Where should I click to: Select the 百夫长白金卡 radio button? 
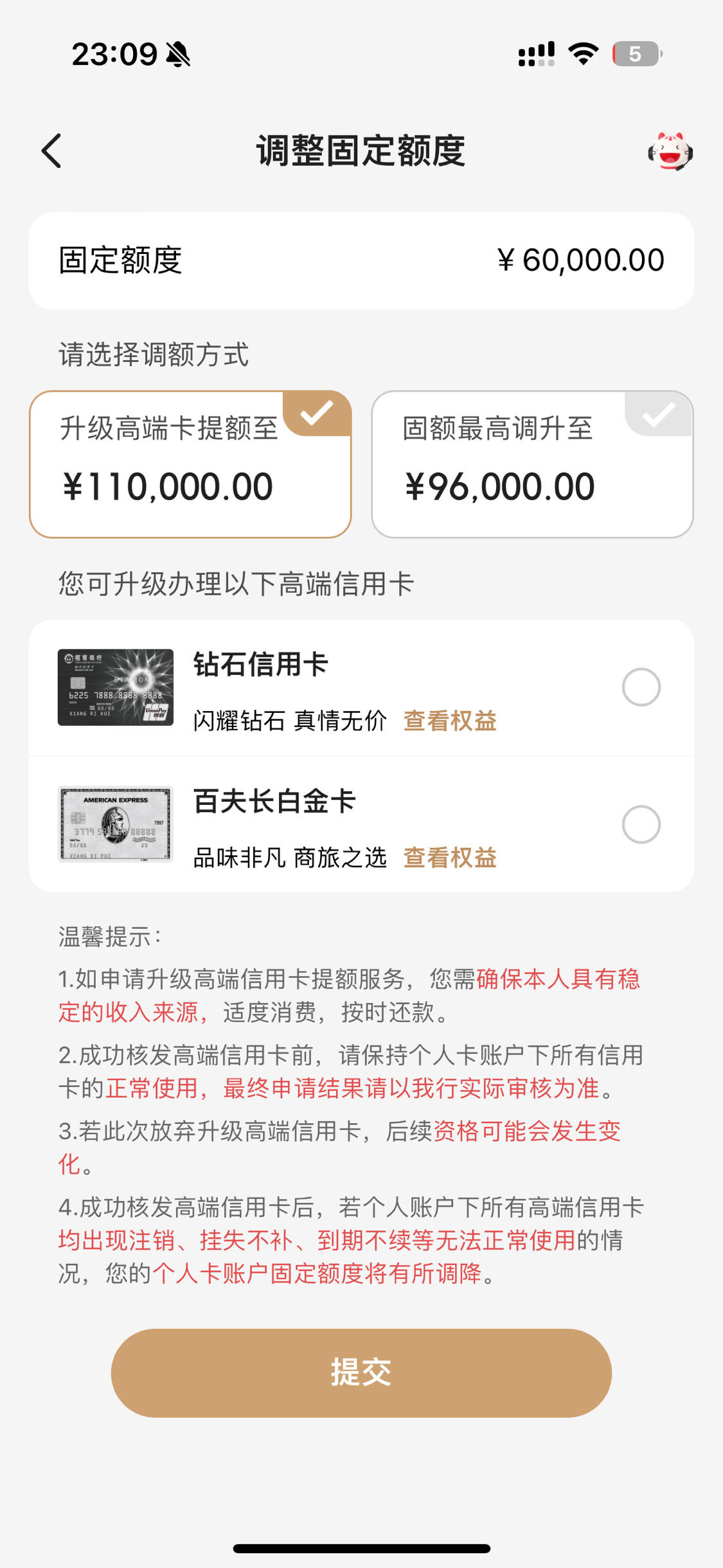(x=641, y=824)
